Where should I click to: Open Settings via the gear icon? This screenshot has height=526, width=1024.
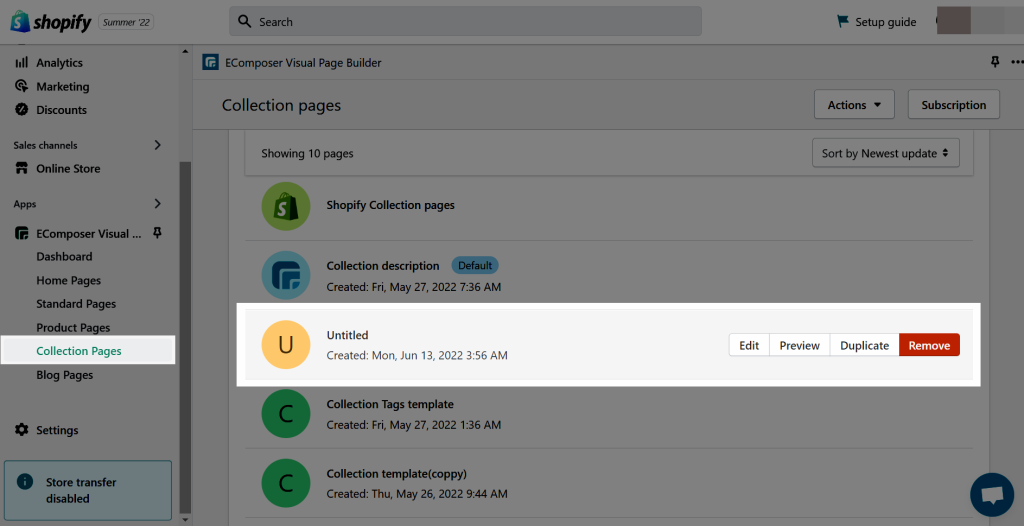(x=22, y=429)
